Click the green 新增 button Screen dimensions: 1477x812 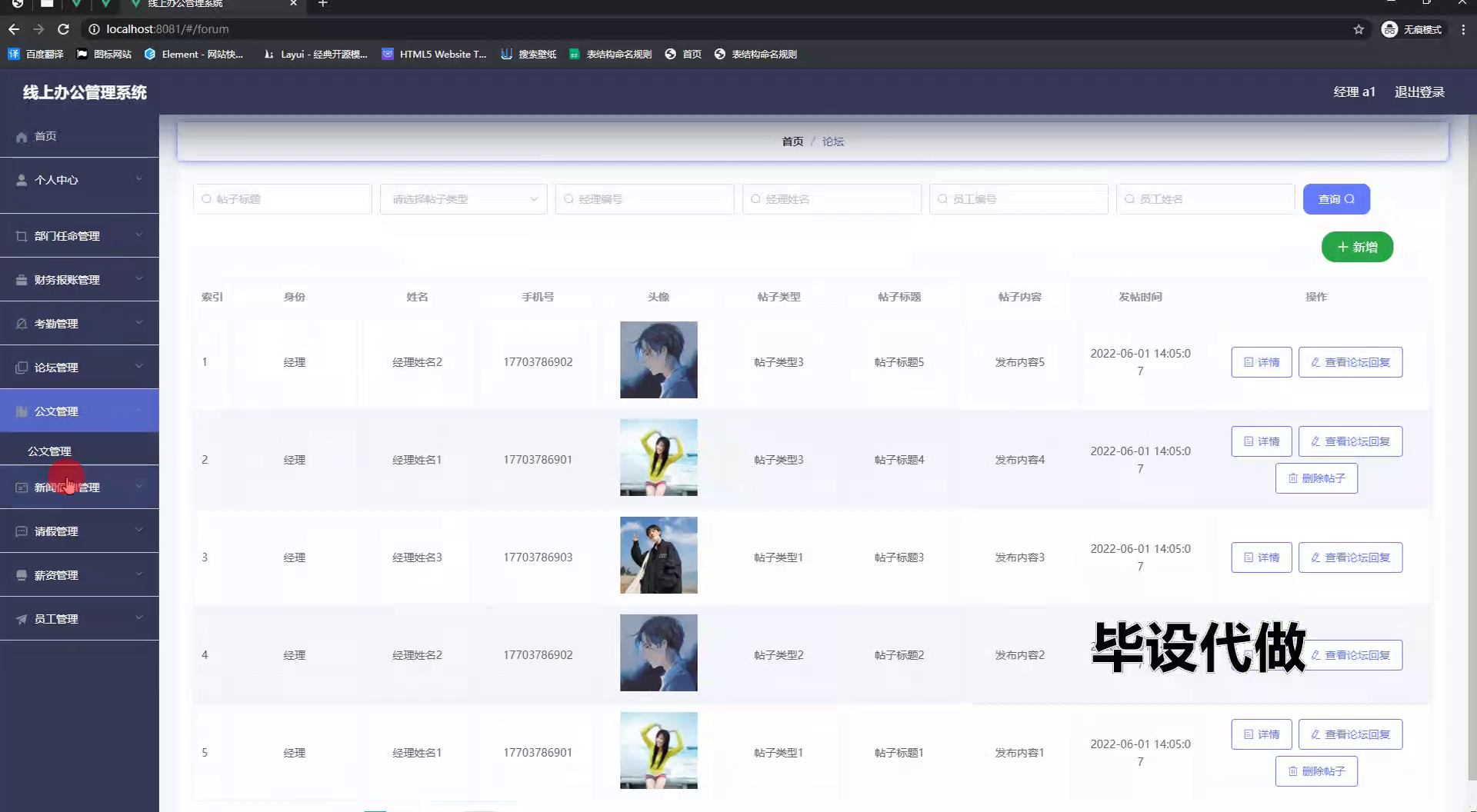tap(1357, 247)
